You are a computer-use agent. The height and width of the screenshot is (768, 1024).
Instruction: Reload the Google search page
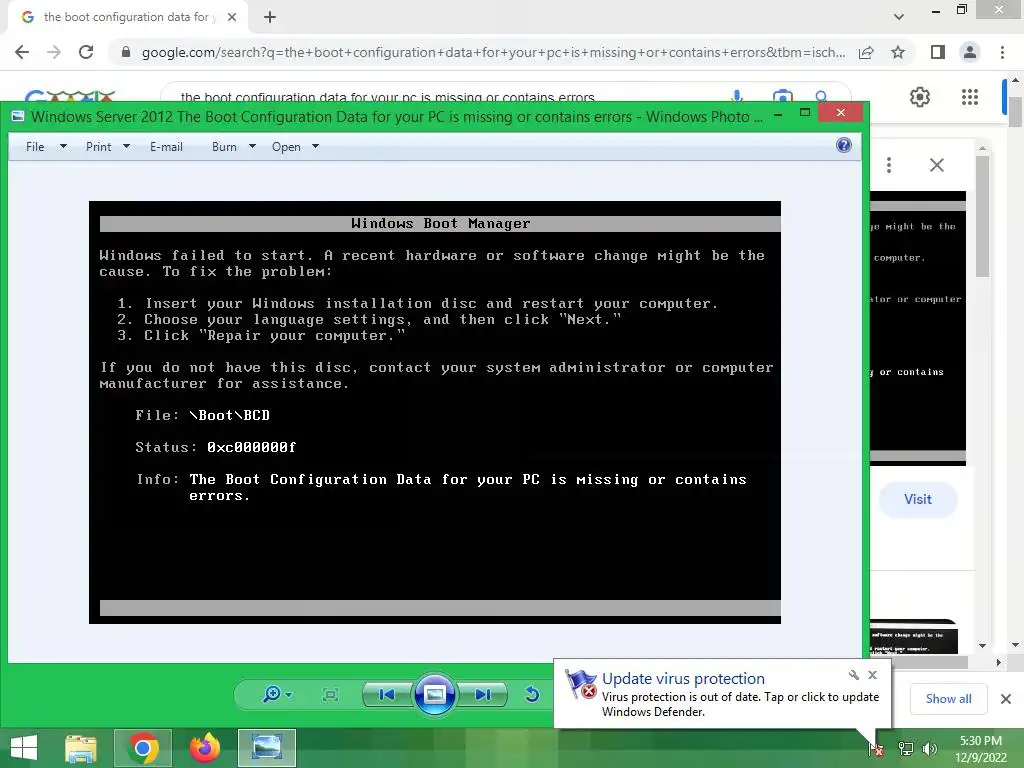pyautogui.click(x=86, y=52)
